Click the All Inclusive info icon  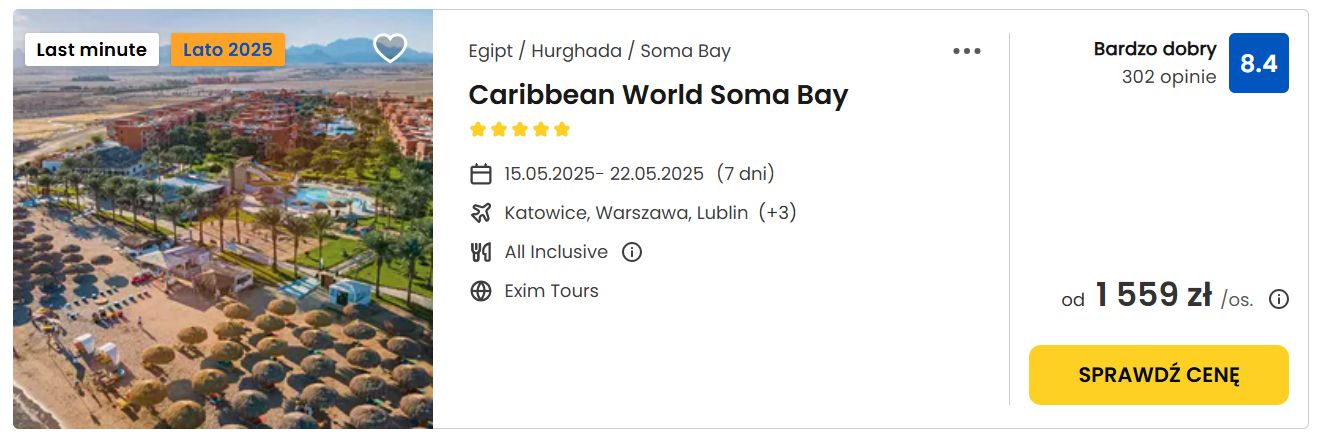point(631,252)
